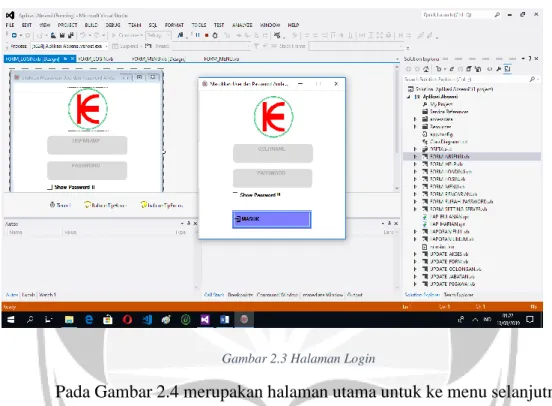The width and height of the screenshot is (552, 406).
Task: Expand the FORM SETTING SERVER.vb node
Action: [x=415, y=209]
